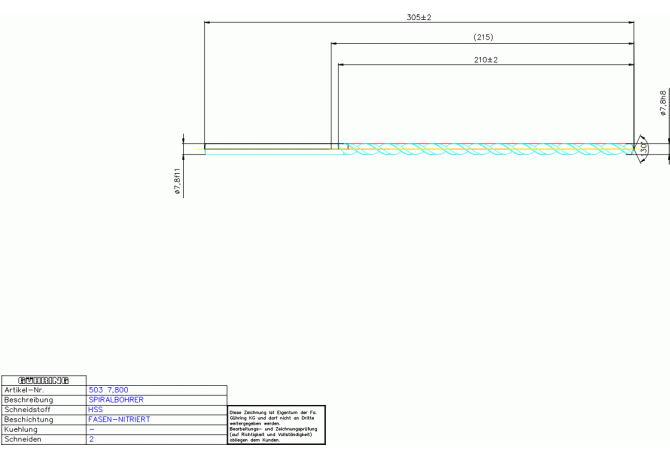
Task: Select the (215) reference dimension text
Action: (x=483, y=38)
